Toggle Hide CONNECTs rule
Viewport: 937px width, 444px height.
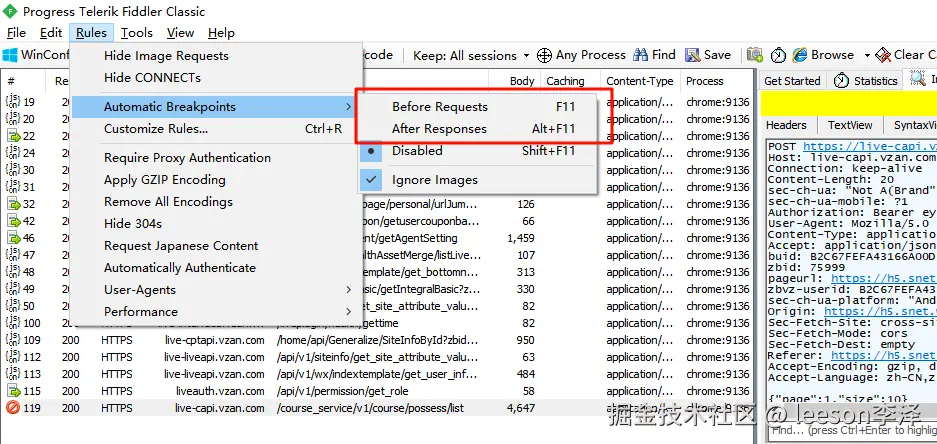(216, 78)
